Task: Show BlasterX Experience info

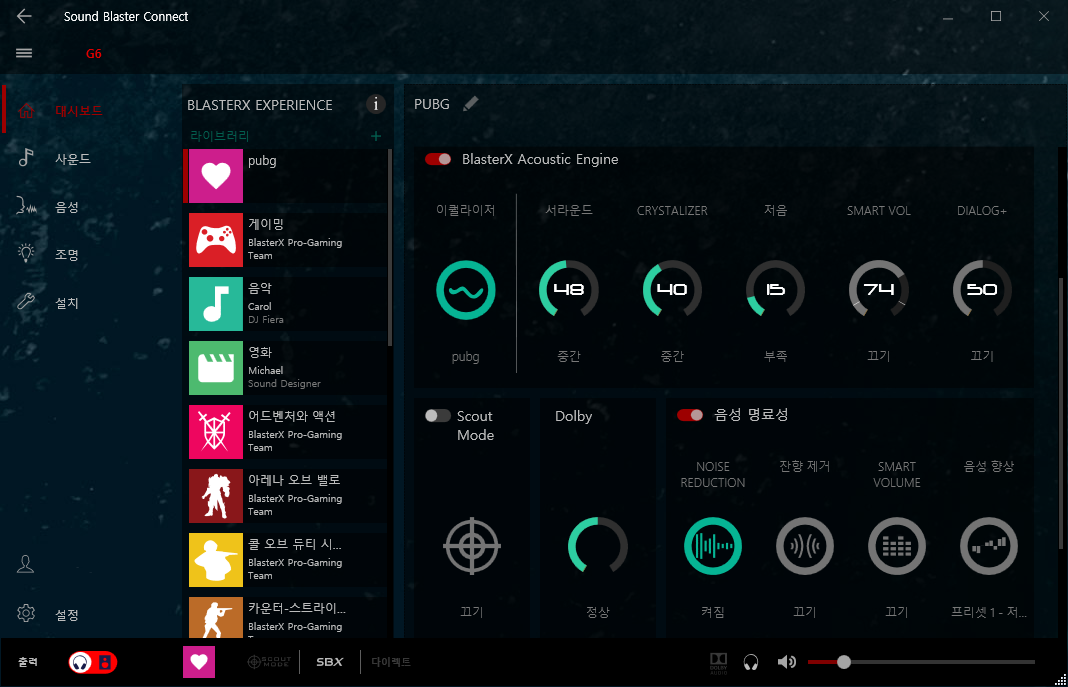Action: (x=375, y=104)
